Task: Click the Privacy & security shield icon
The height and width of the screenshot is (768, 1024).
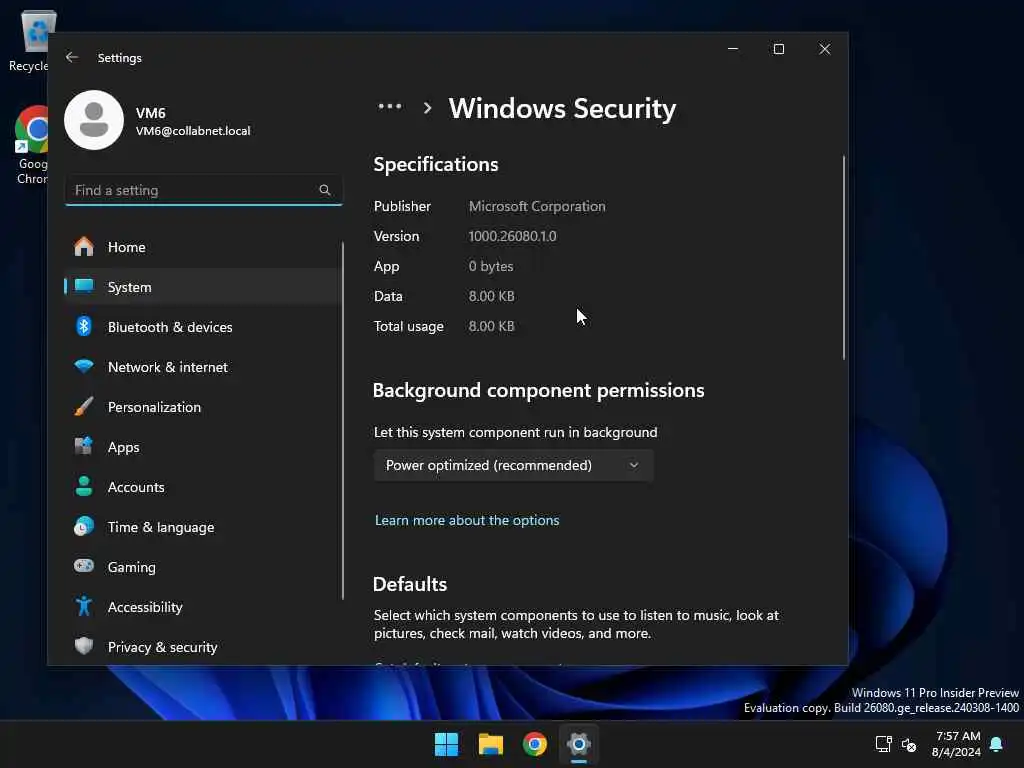Action: 84,647
